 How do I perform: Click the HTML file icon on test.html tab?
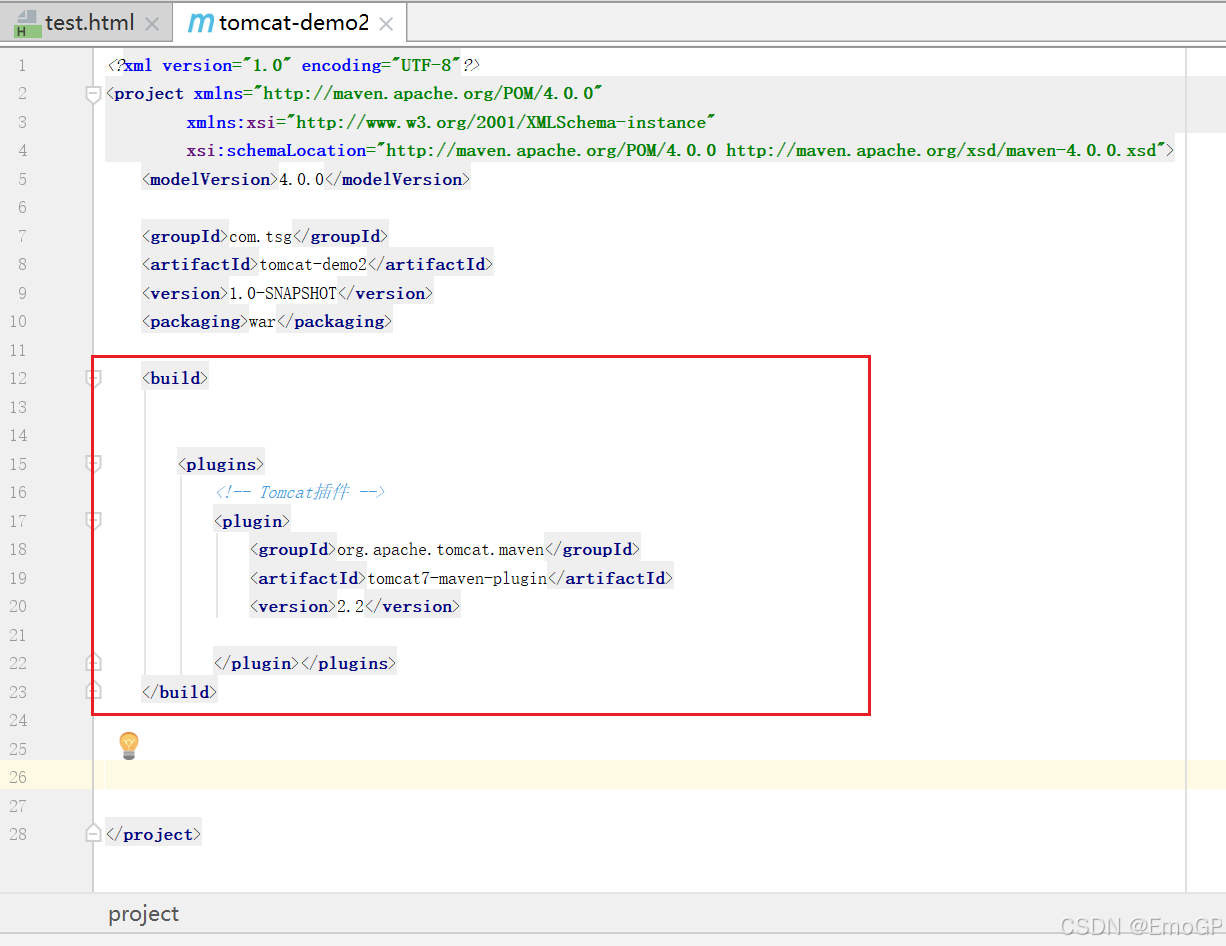(x=27, y=23)
